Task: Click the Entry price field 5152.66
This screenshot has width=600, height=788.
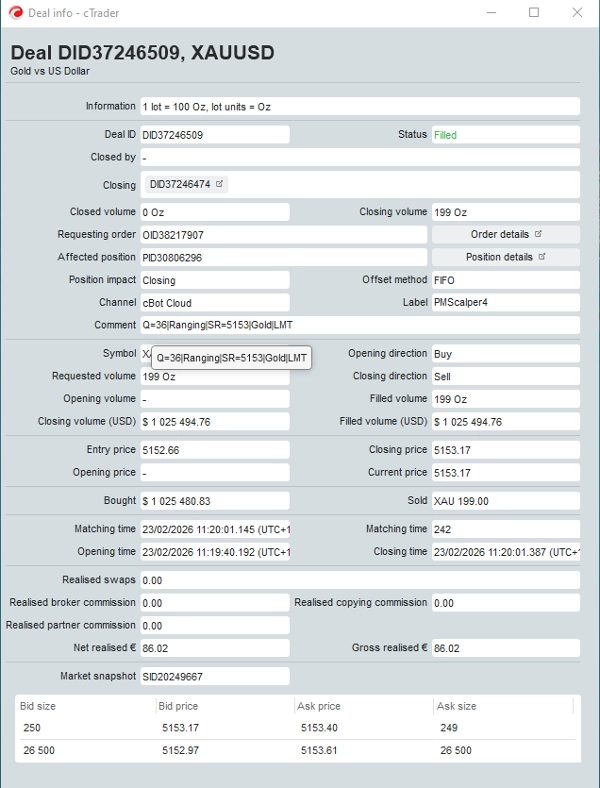Action: pyautogui.click(x=214, y=450)
